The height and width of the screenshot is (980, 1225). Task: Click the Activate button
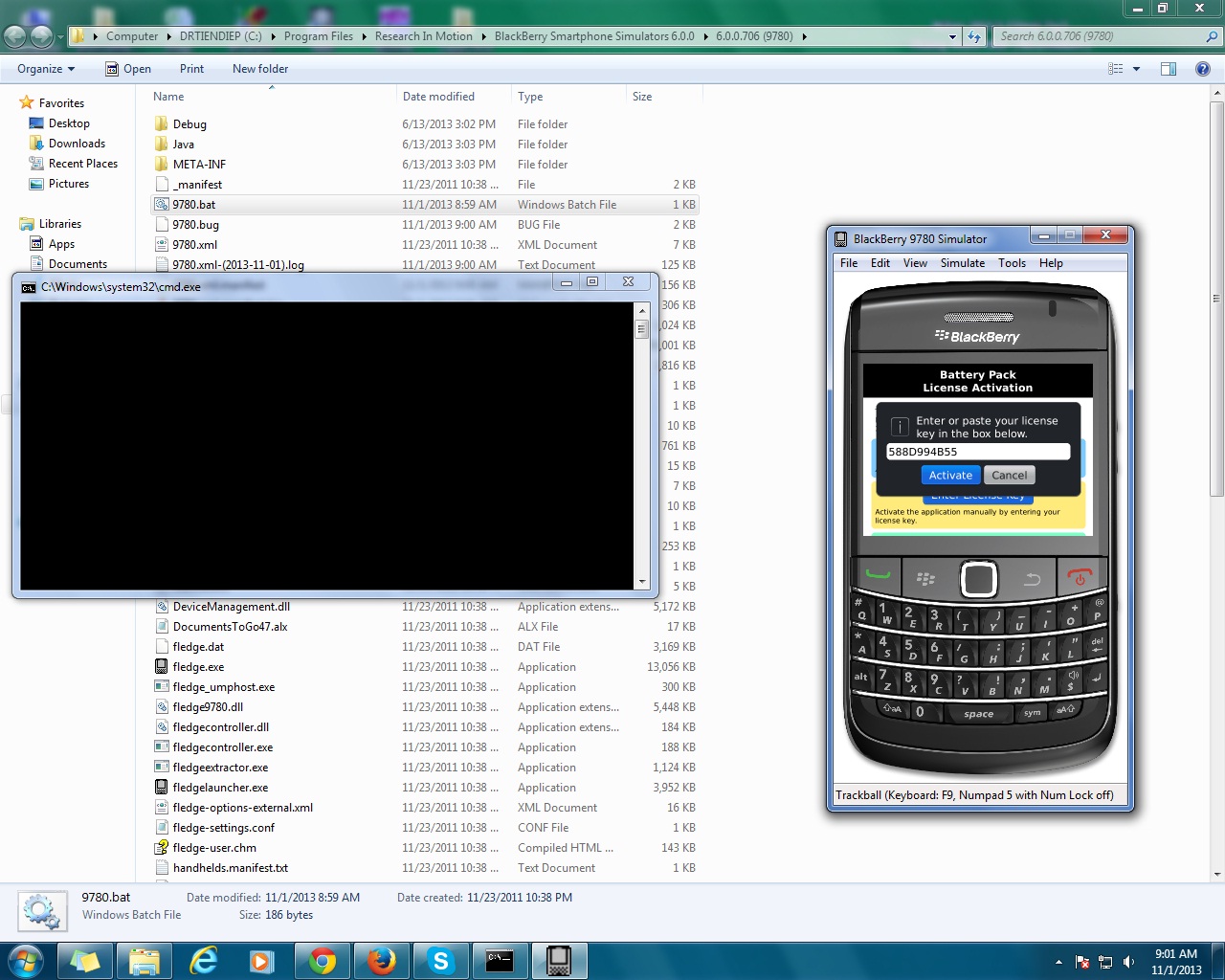pyautogui.click(x=950, y=476)
